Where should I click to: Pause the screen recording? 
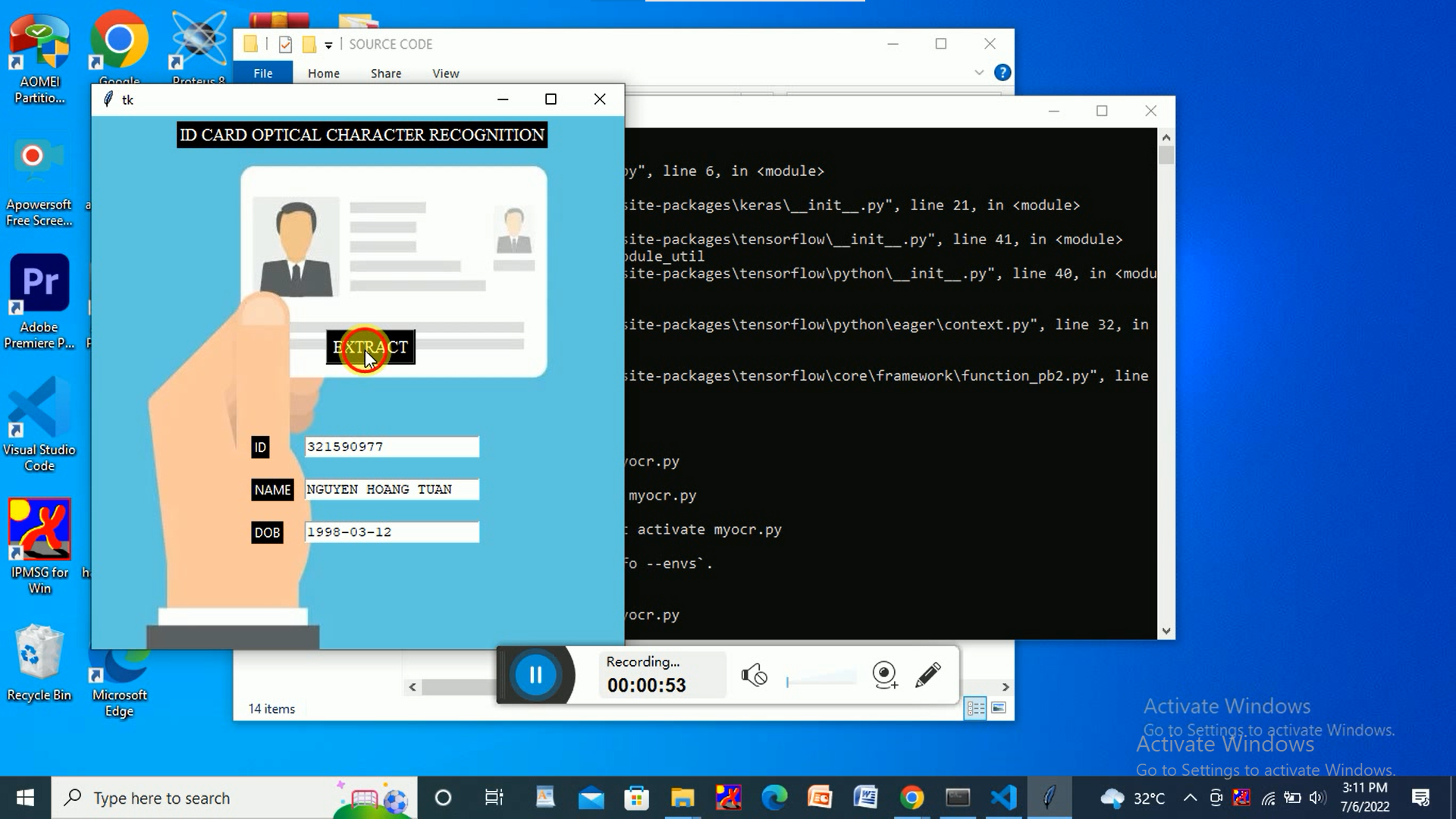click(x=535, y=675)
